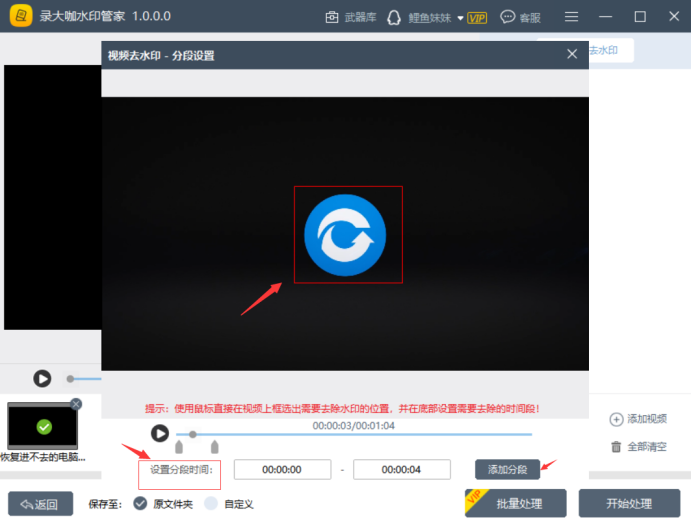Click the 添加分段 button
Screen dimensions: 691x529
point(507,469)
